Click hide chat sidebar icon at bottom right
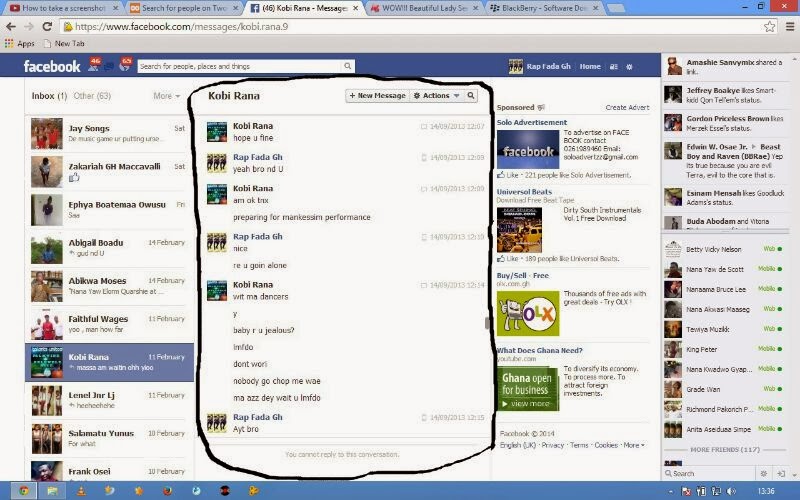This screenshot has width=800, height=500. 781,473
